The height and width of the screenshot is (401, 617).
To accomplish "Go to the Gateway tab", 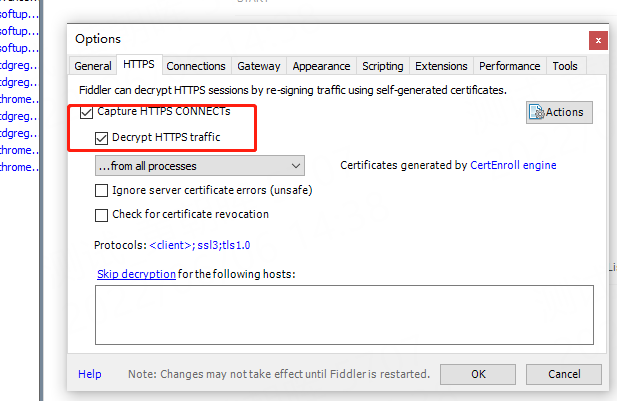I will [259, 66].
